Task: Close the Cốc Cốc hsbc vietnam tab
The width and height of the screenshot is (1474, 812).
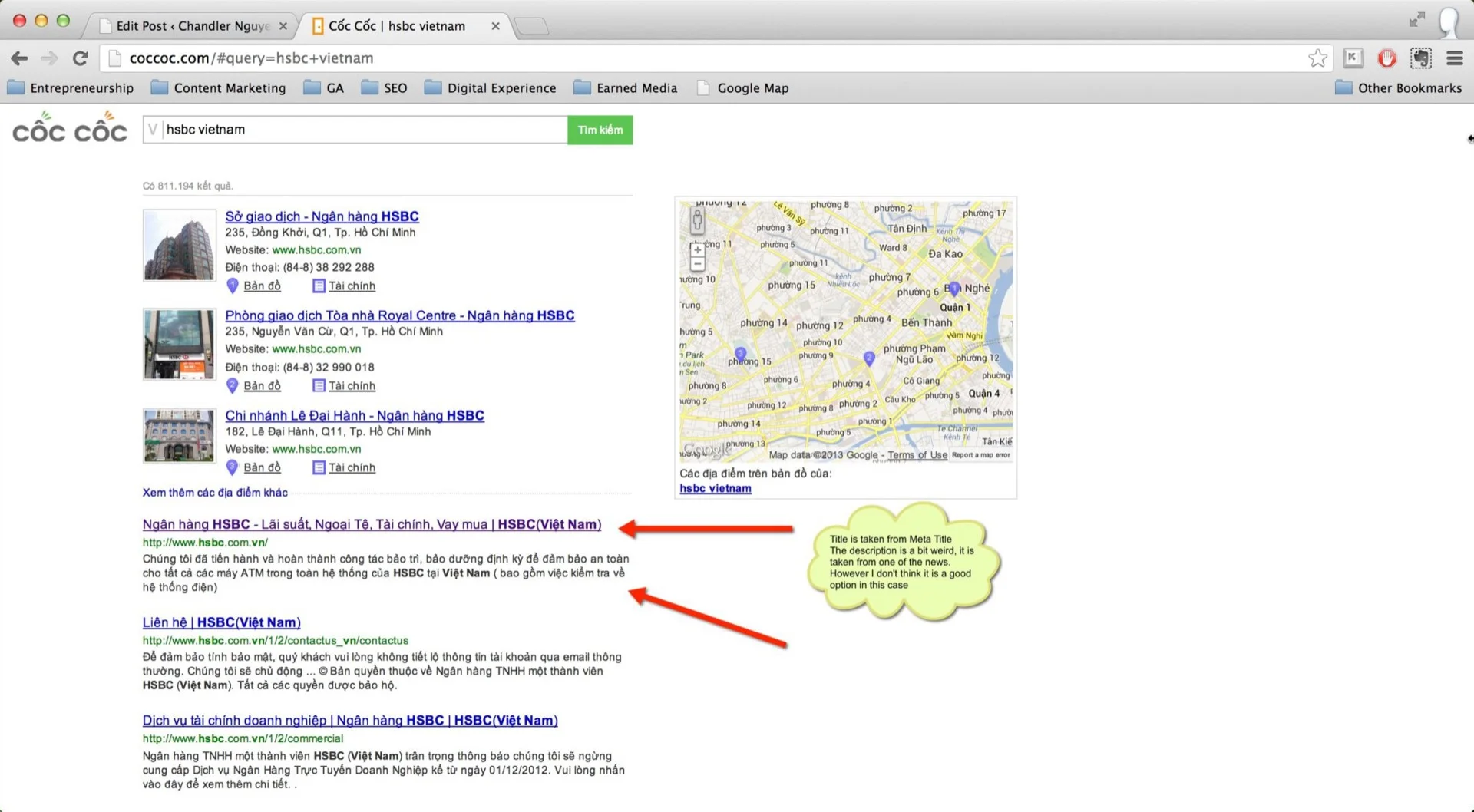Action: tap(495, 26)
